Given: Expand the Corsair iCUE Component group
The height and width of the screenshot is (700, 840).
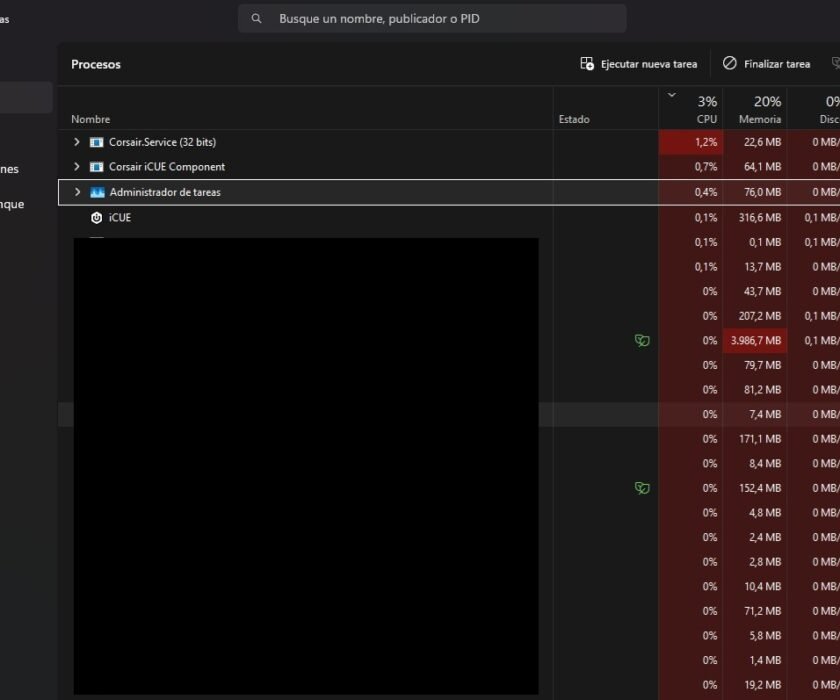Looking at the screenshot, I should click(x=77, y=167).
